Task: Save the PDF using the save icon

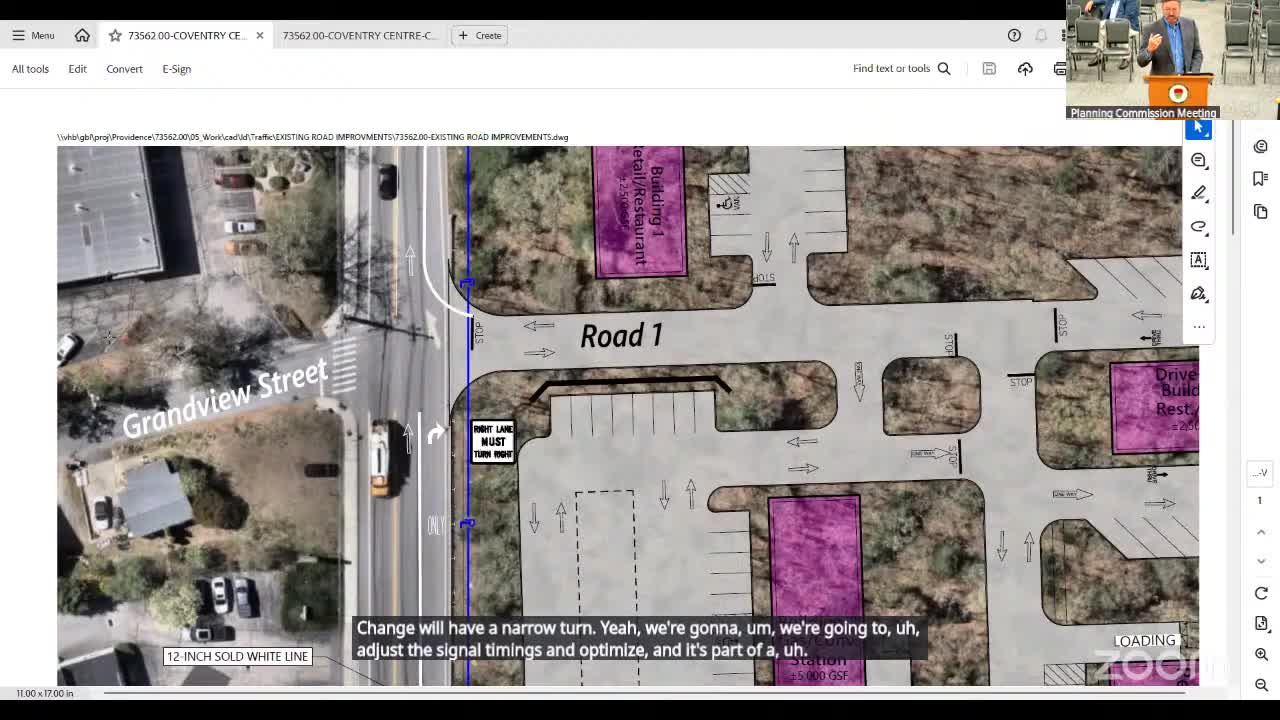Action: click(989, 68)
